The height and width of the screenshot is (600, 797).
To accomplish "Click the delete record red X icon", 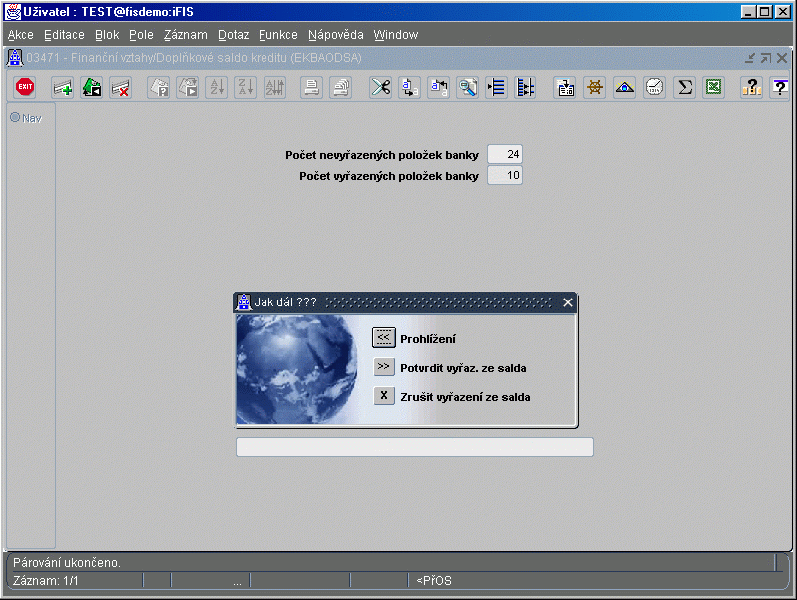I will point(121,87).
